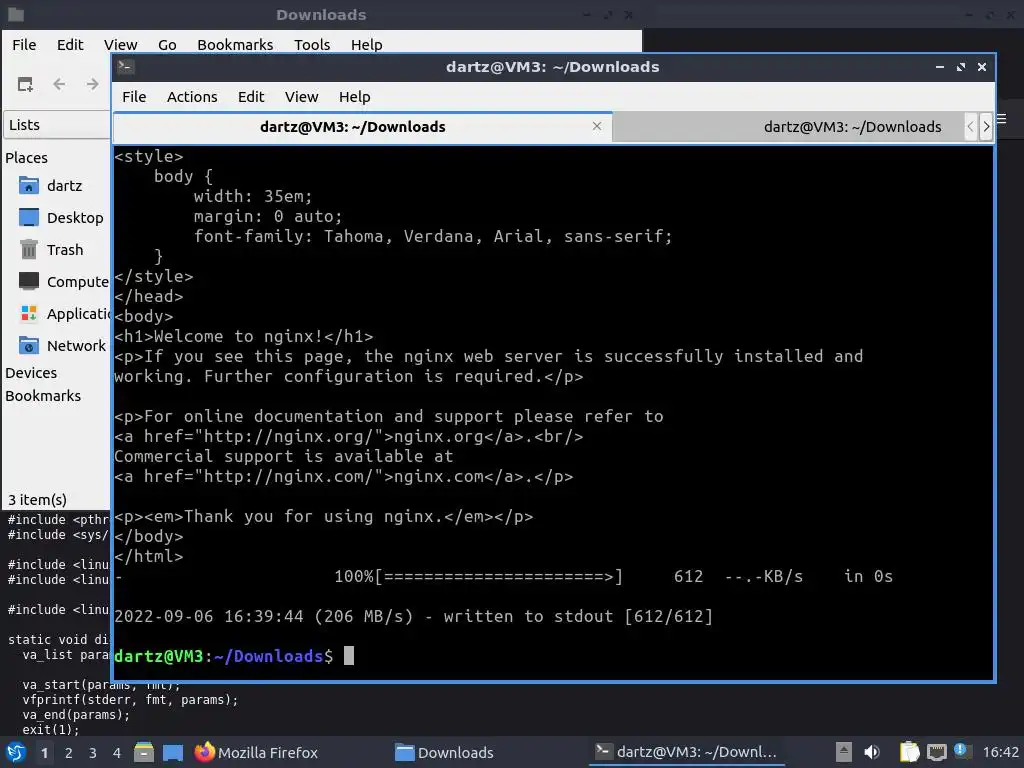
Task: Click the new tab icon in file manager
Action: coord(25,84)
